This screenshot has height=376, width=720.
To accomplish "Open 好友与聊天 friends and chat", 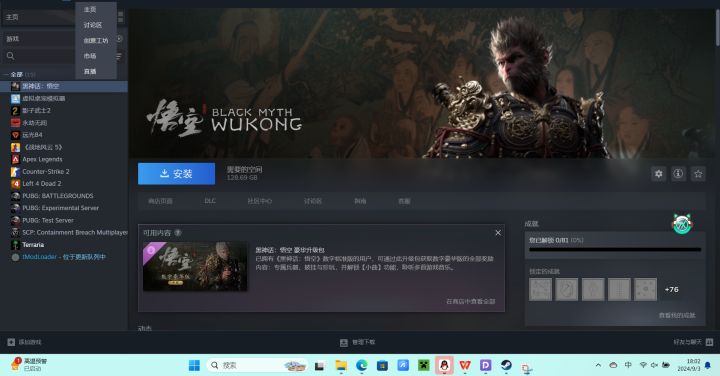I will 693,342.
